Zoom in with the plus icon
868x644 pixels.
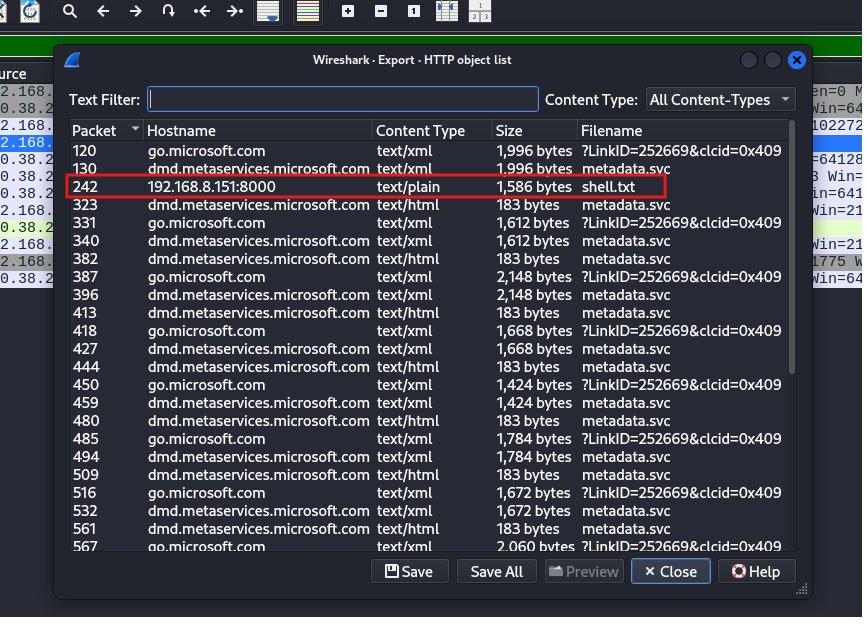(x=348, y=11)
